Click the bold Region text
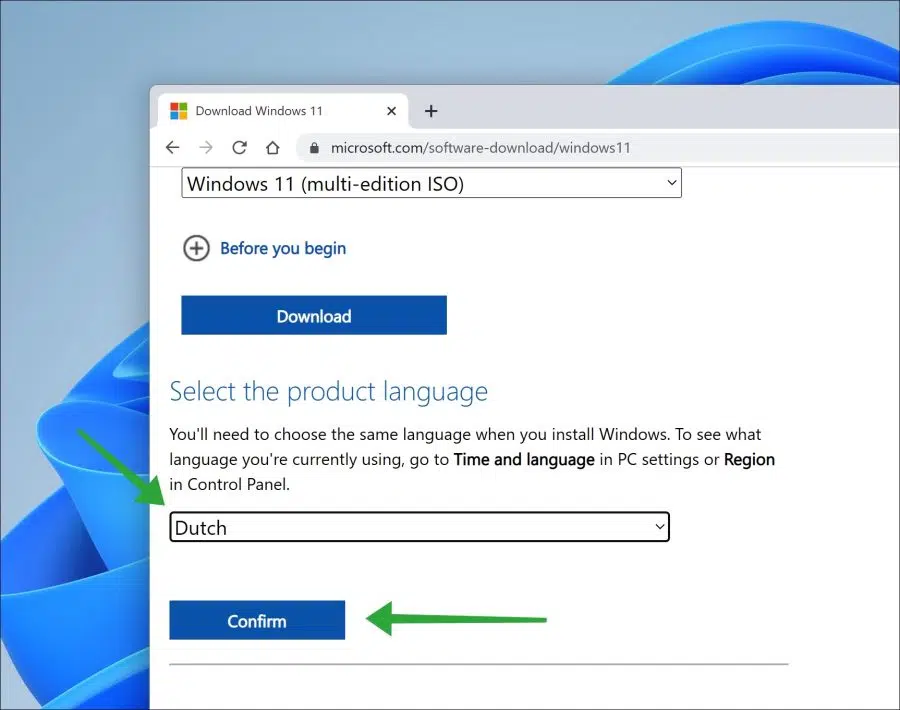The image size is (900, 710). click(749, 459)
